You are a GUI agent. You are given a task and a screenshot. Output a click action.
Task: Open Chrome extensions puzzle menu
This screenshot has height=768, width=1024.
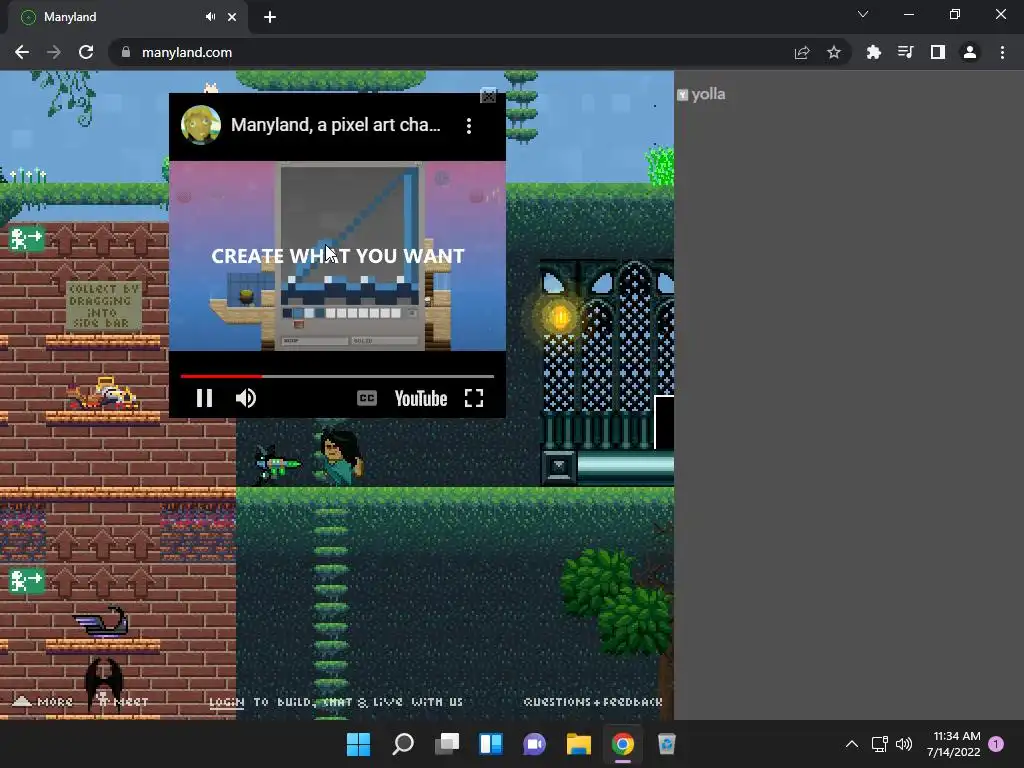874,52
